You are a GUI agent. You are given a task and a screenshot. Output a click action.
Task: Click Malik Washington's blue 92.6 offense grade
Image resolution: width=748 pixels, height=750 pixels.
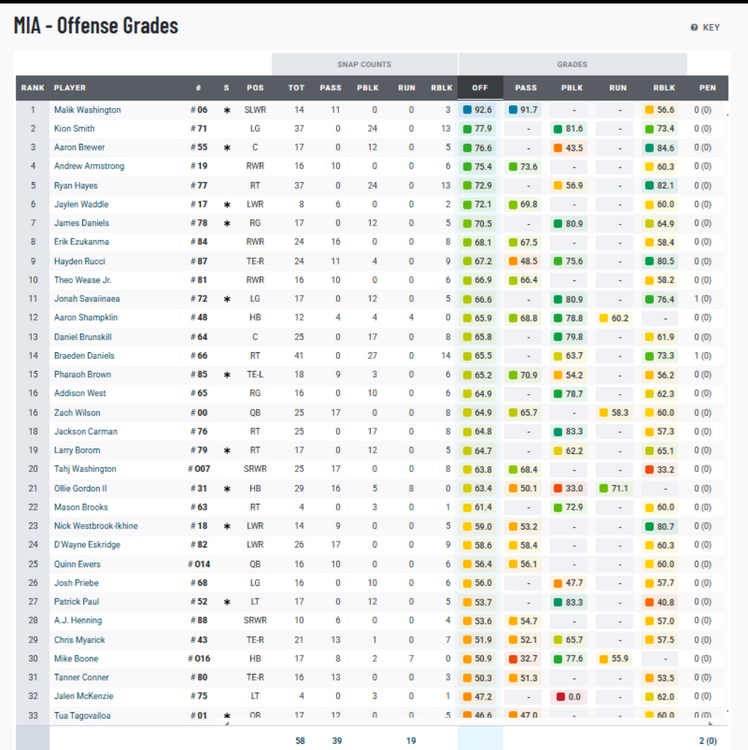(x=482, y=110)
